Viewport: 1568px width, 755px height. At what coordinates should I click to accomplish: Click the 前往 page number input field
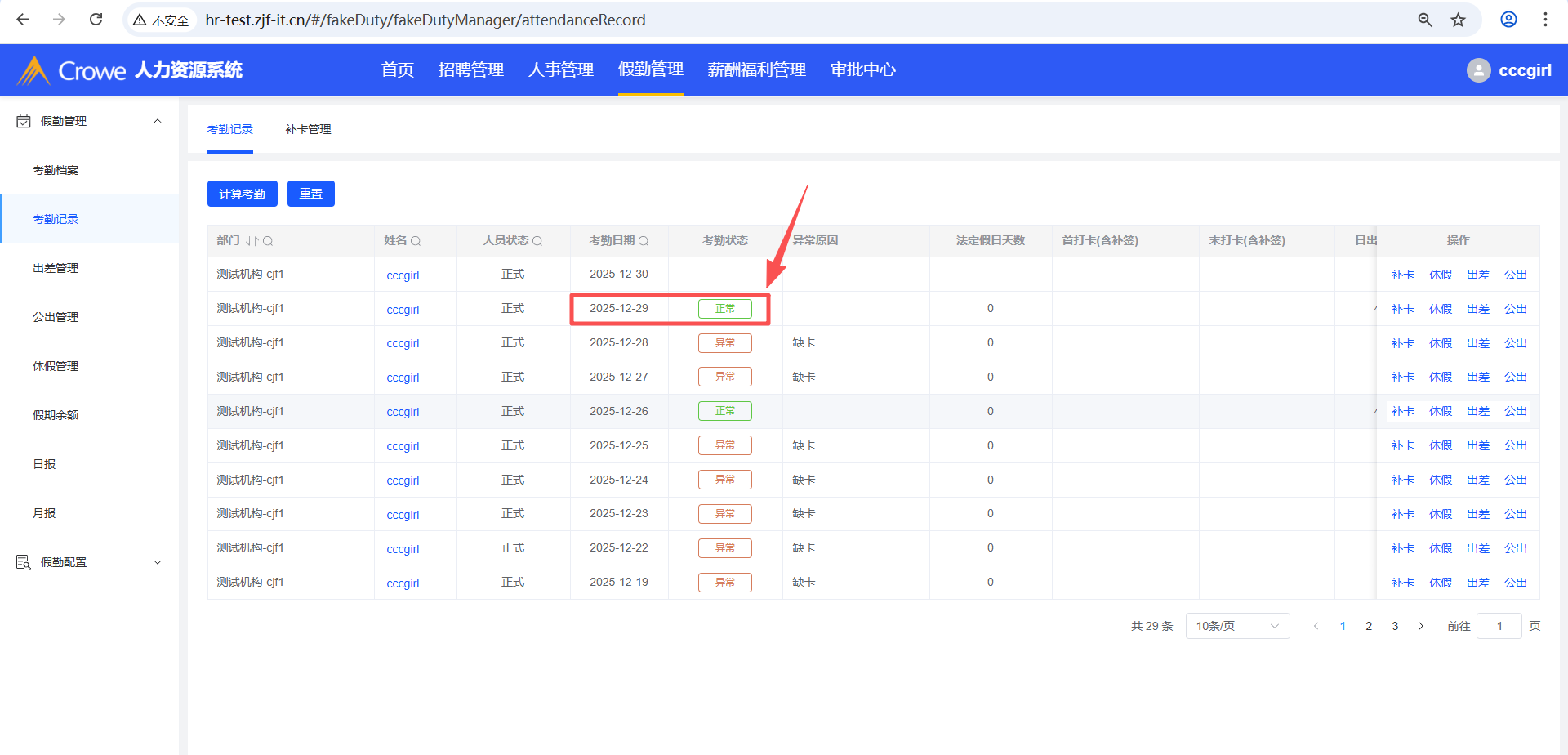[x=1499, y=626]
